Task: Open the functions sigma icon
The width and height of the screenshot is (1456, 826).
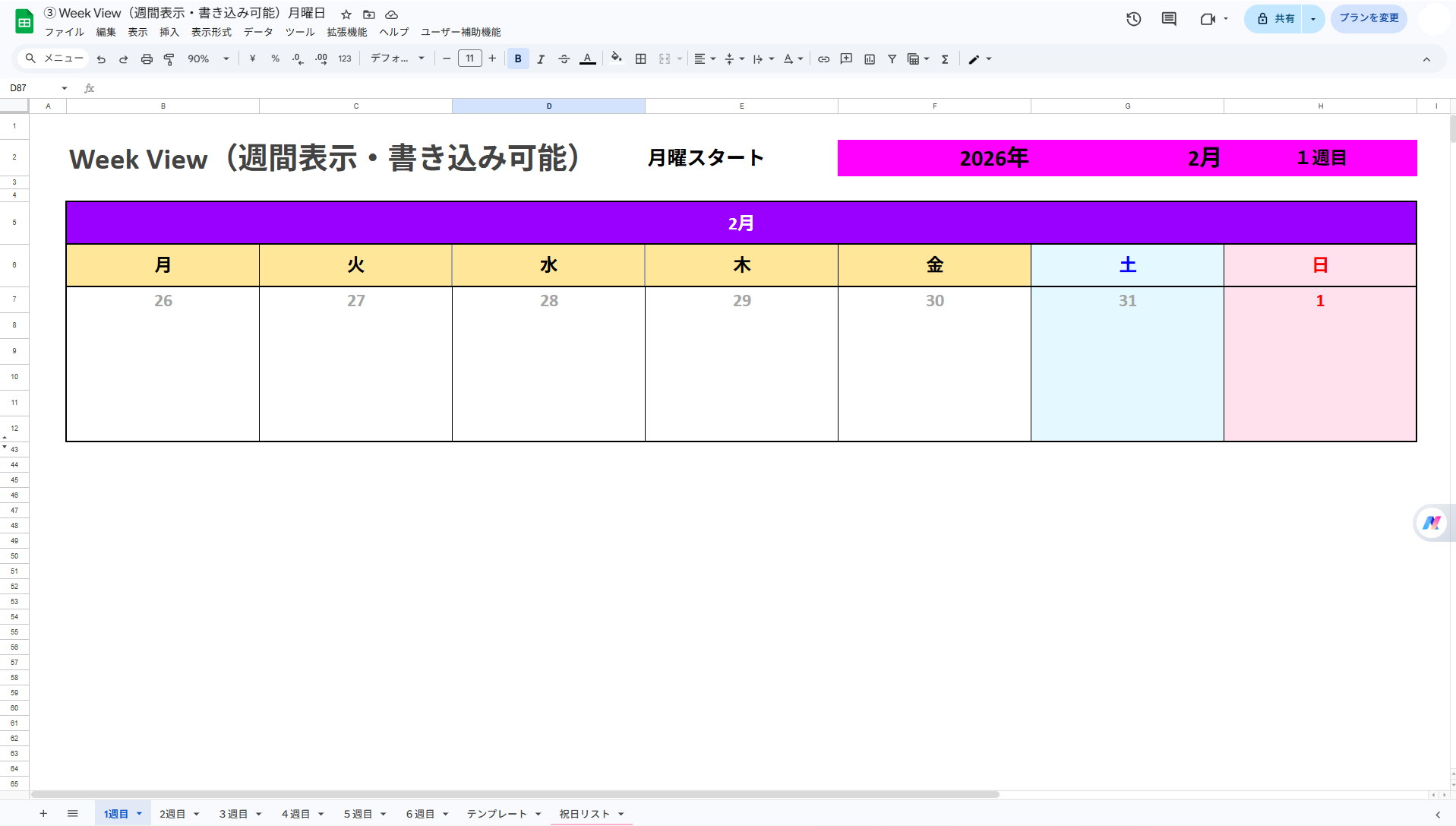Action: click(x=944, y=59)
